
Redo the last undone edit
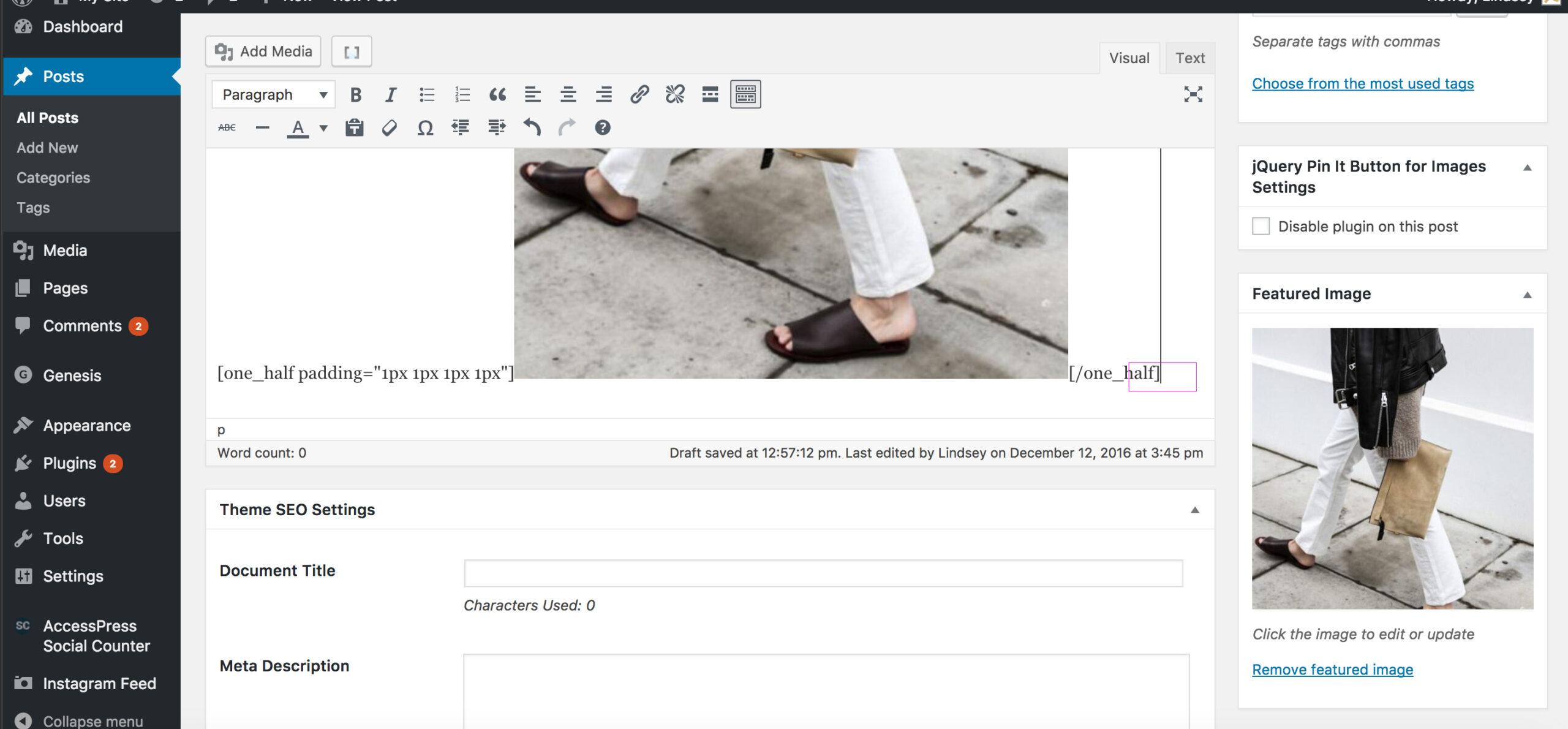tap(567, 127)
